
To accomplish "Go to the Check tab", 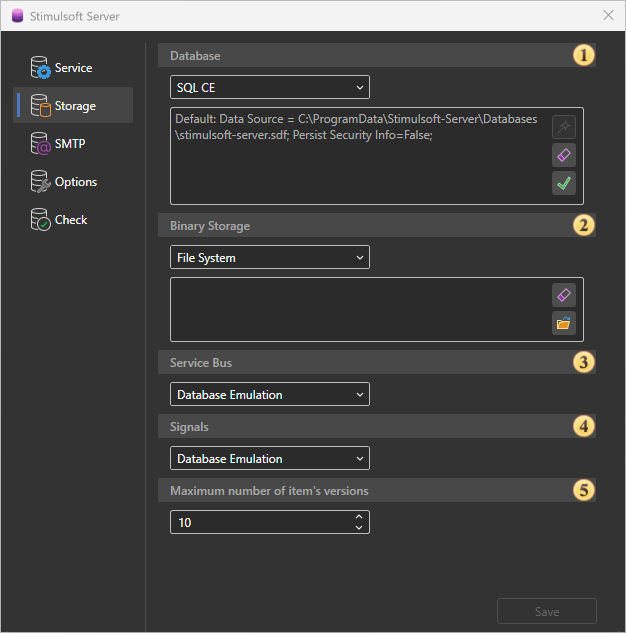I will (70, 220).
